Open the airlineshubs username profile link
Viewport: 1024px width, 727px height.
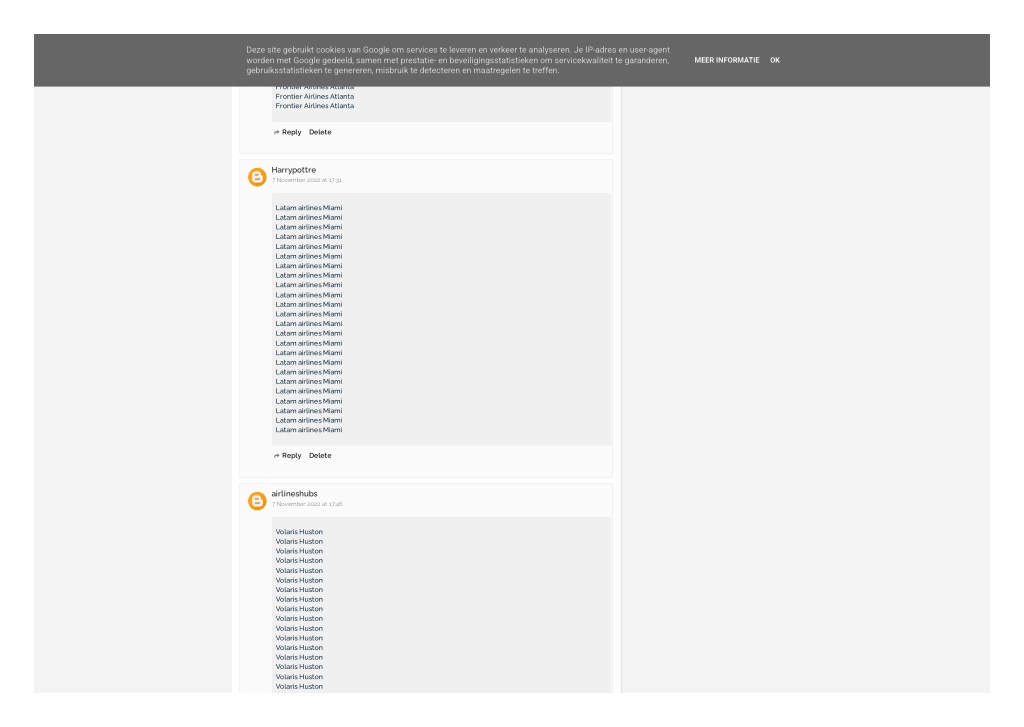point(295,494)
